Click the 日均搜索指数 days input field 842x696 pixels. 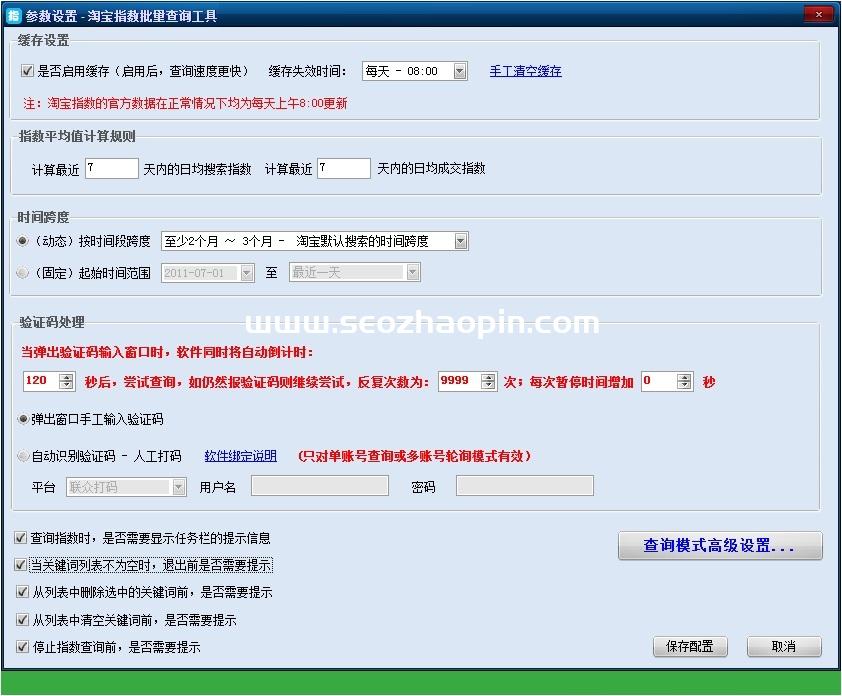(x=112, y=169)
